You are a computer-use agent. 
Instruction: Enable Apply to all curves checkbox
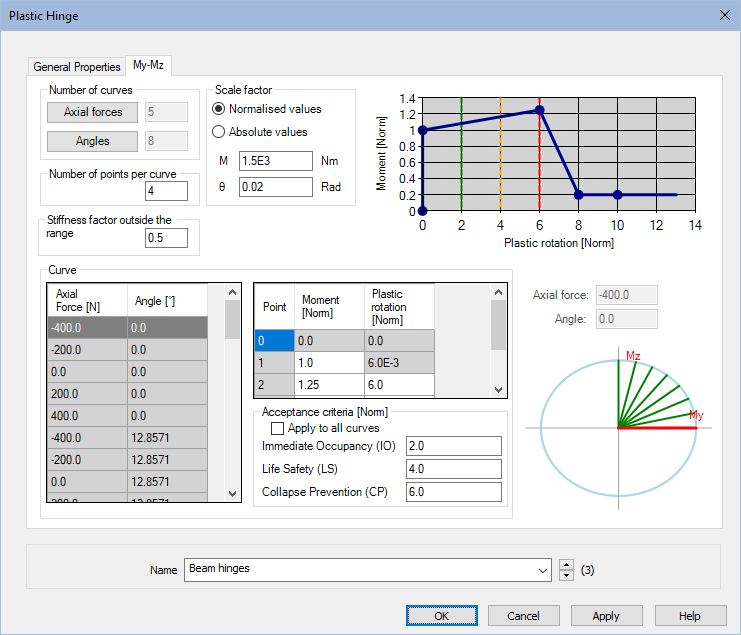point(278,428)
